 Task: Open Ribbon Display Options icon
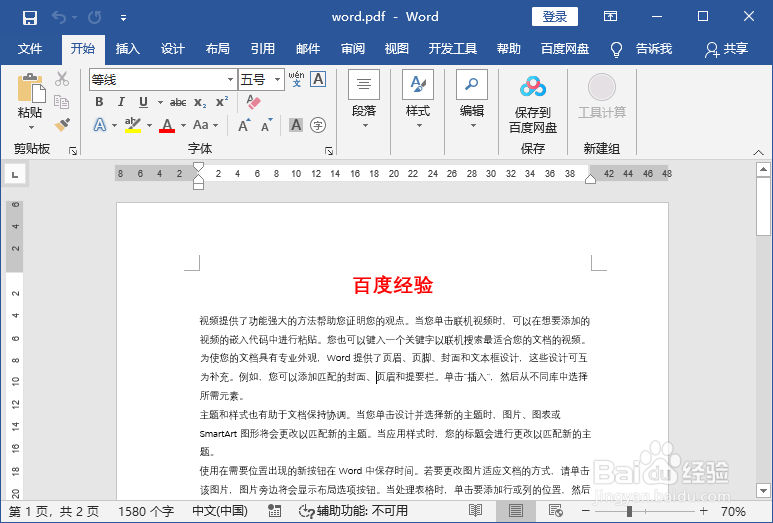coord(610,17)
